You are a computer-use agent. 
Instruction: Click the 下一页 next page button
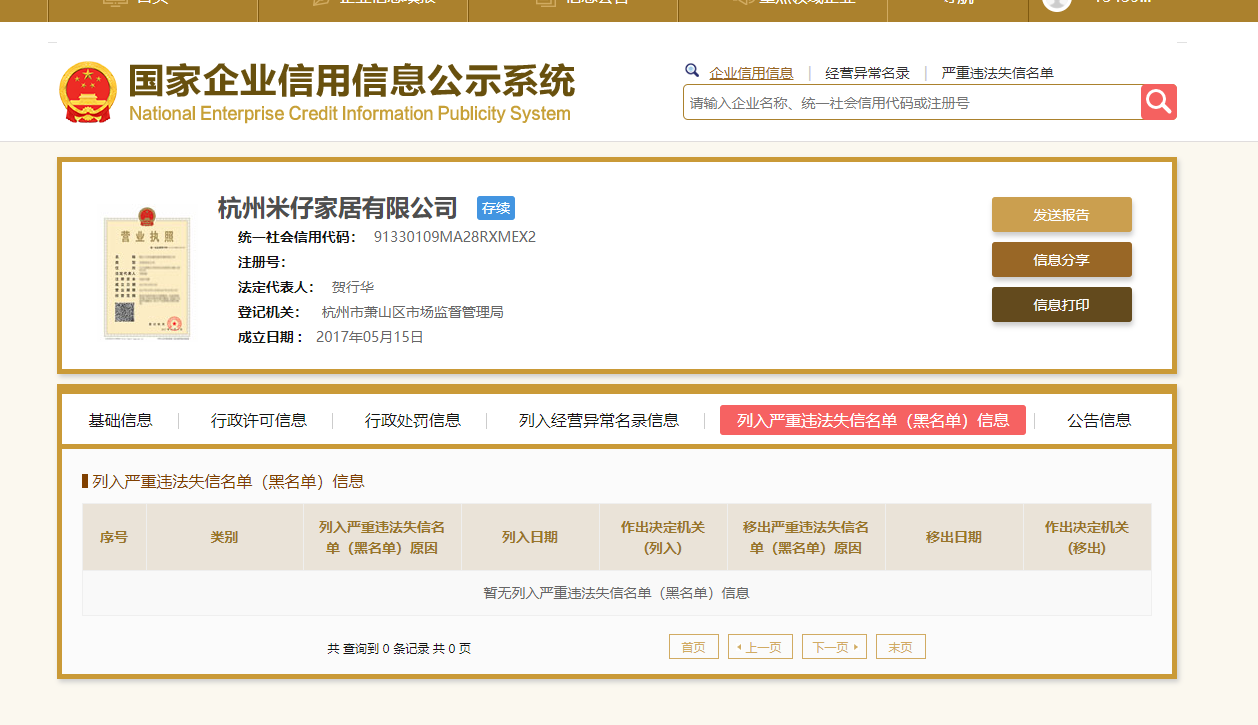pyautogui.click(x=834, y=647)
